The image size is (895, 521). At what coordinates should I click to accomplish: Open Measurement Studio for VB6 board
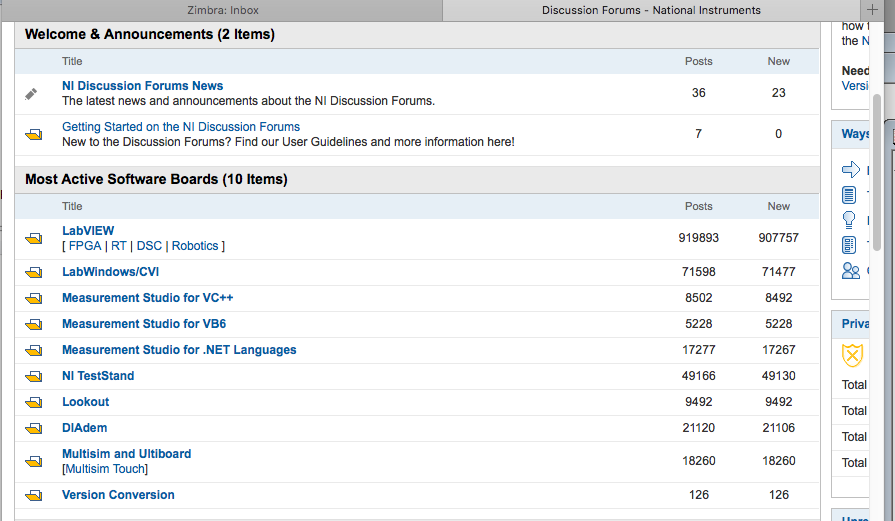144,324
